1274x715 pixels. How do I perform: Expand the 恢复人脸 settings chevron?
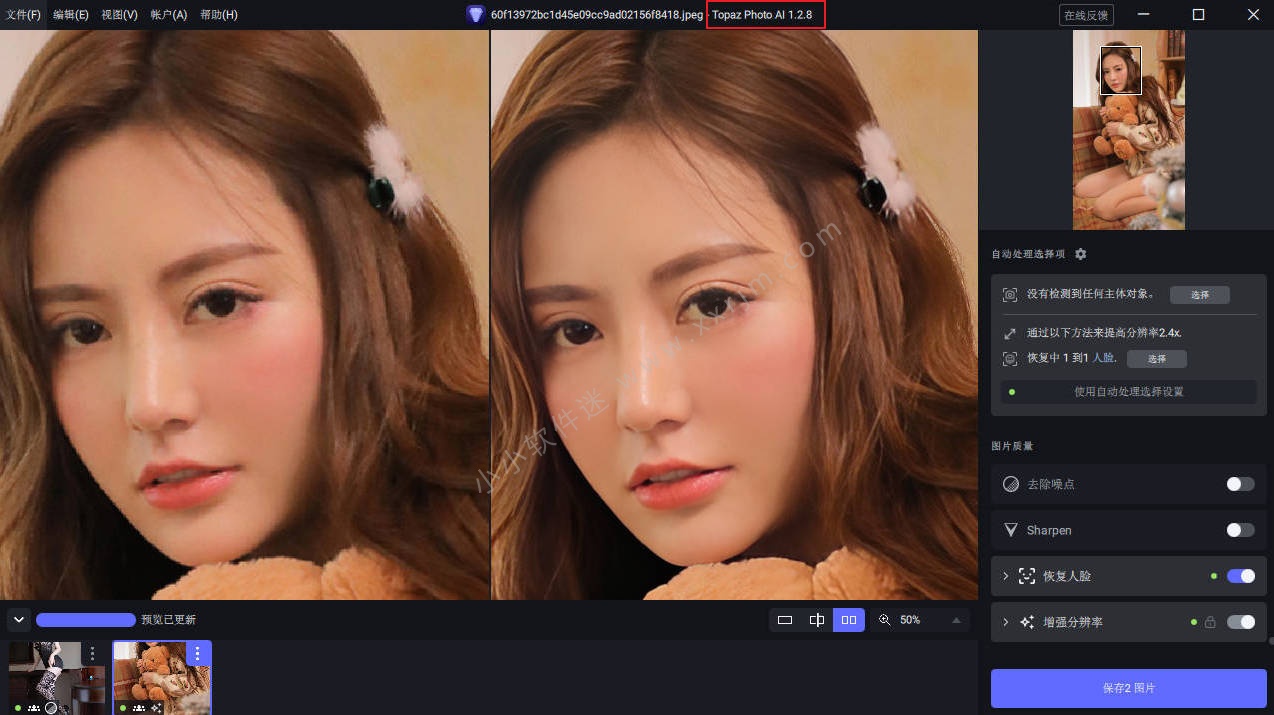click(1006, 576)
